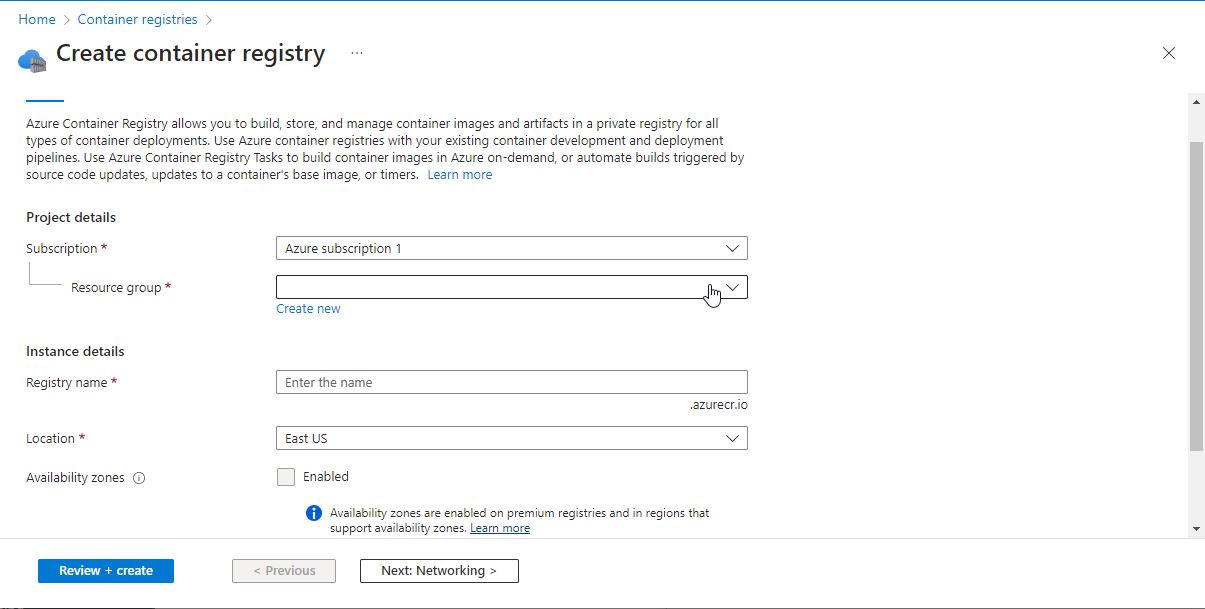The image size is (1205, 609).
Task: Navigate to Home via the breadcrumb
Action: [x=36, y=18]
